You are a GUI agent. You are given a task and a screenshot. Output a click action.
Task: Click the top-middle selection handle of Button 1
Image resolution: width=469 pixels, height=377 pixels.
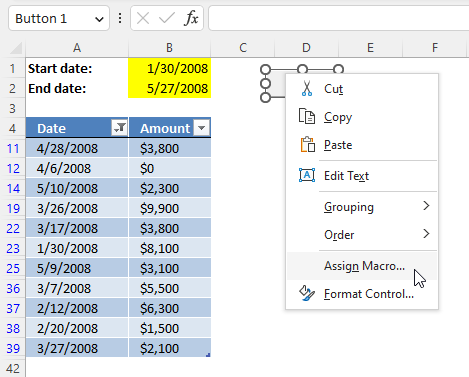click(x=302, y=69)
